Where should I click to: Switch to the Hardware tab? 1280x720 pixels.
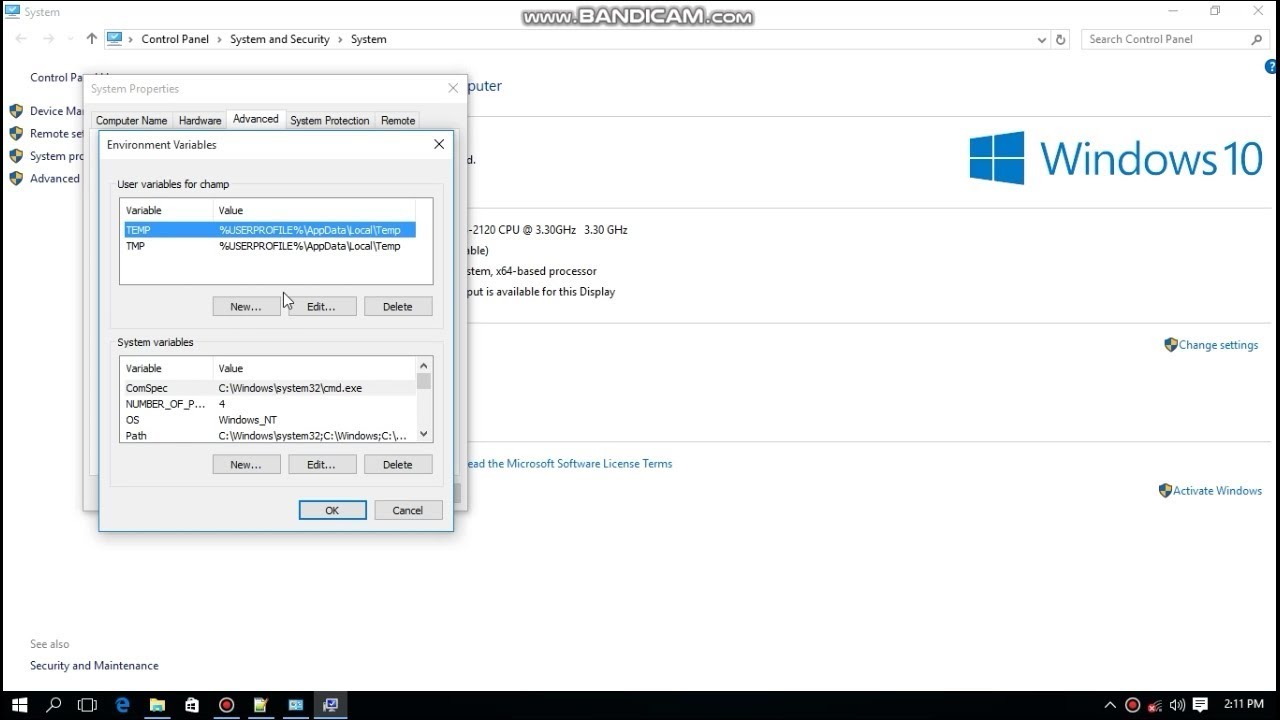point(200,120)
